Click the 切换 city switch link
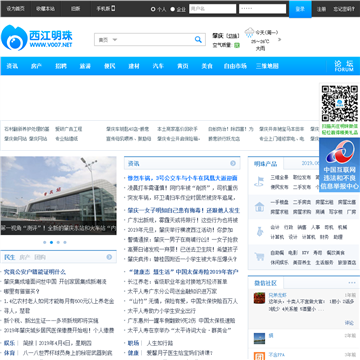 tap(234, 36)
